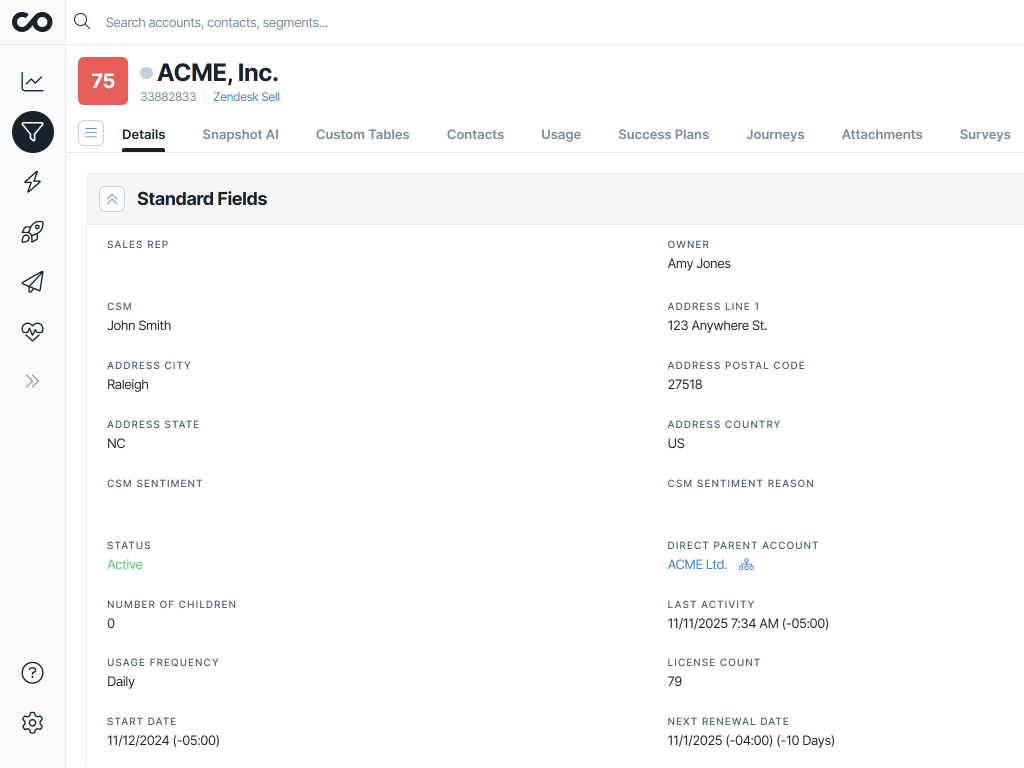The width and height of the screenshot is (1024, 768).
Task: Collapse the Standard Fields section
Action: click(x=112, y=199)
